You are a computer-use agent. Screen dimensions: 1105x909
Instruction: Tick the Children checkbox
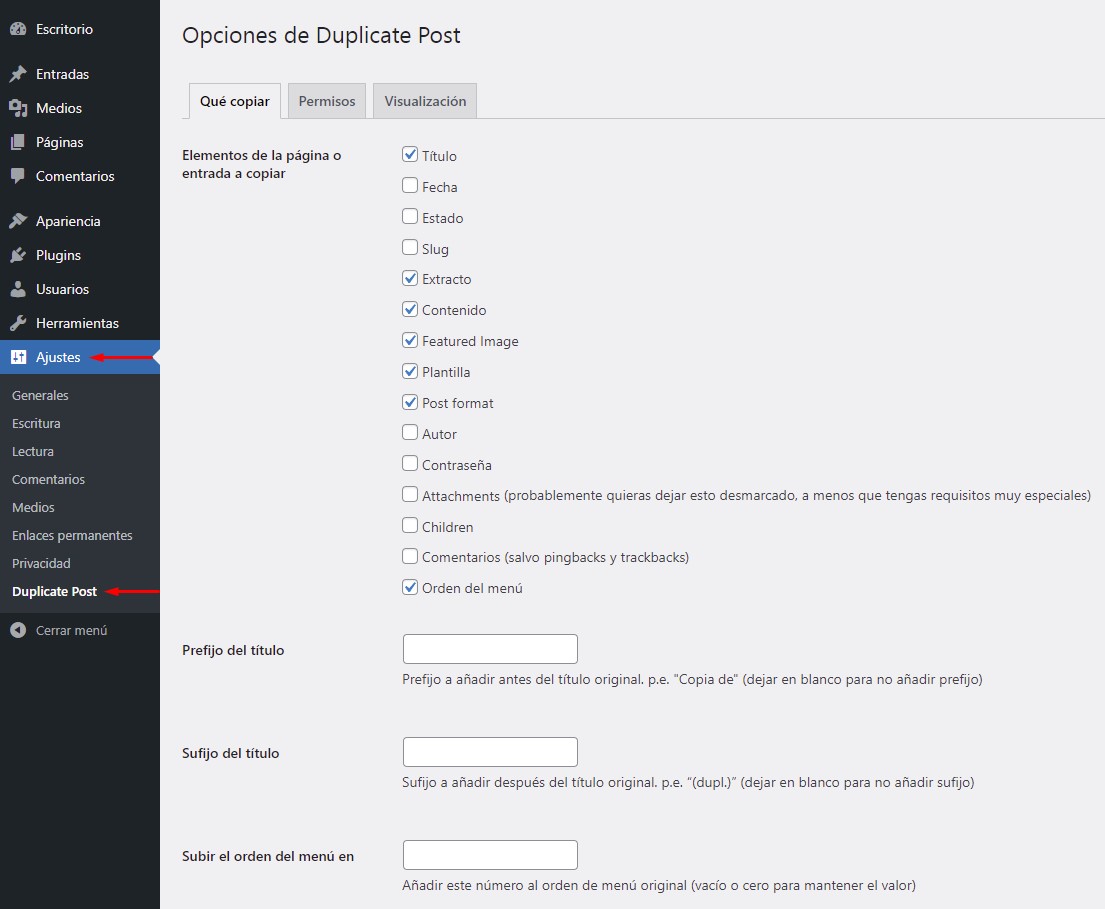tap(410, 526)
